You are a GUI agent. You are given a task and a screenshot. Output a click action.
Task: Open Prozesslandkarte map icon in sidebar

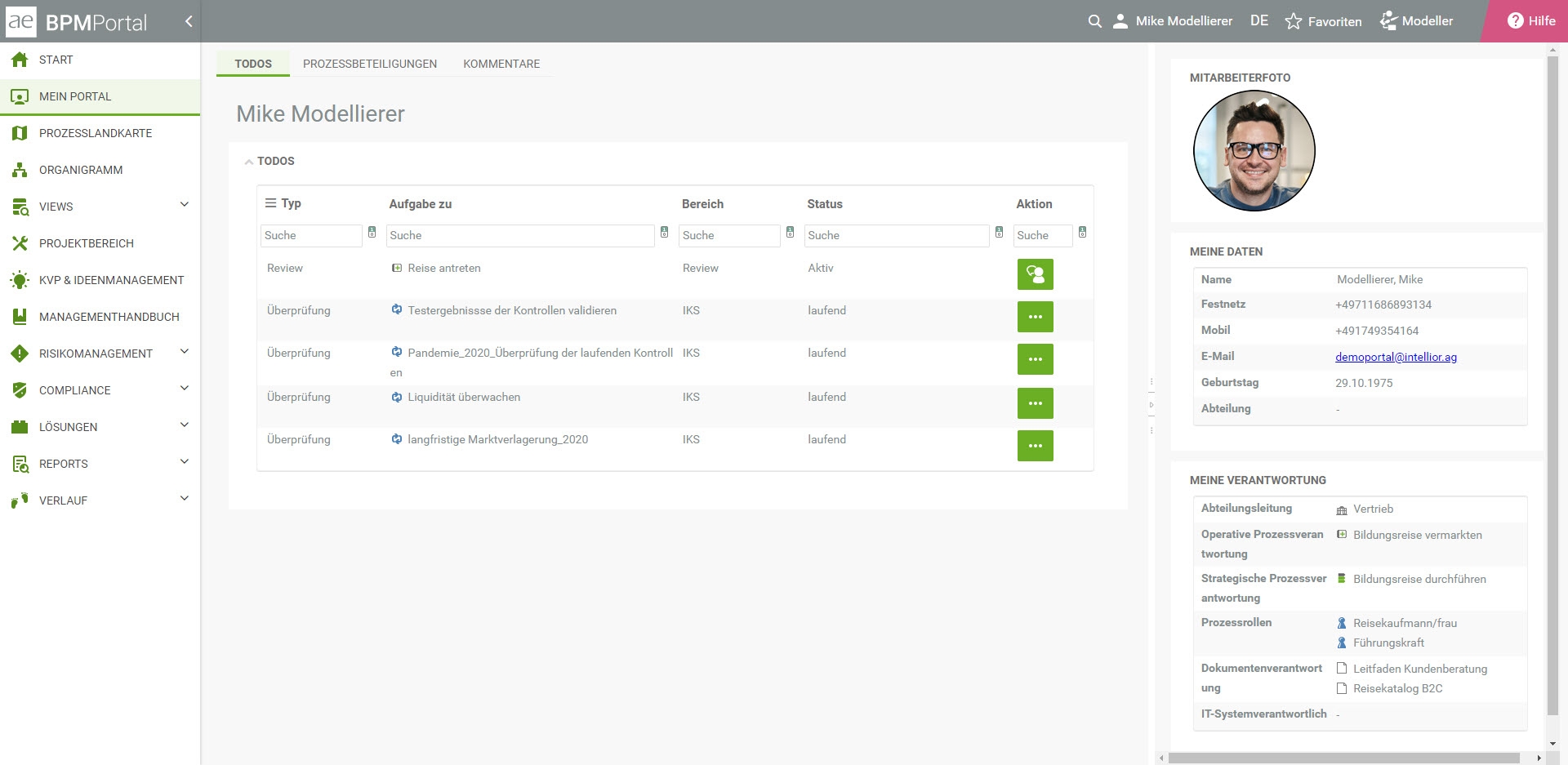tap(20, 133)
